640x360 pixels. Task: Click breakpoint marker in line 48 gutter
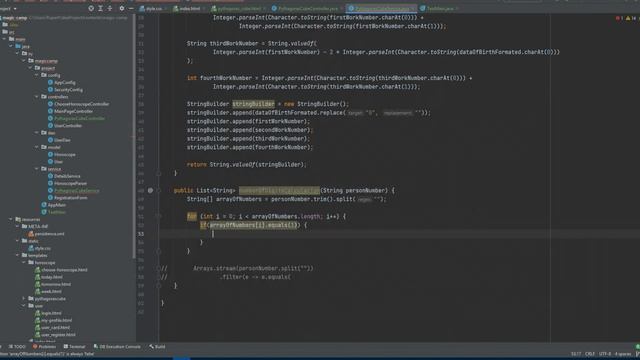[x=150, y=190]
